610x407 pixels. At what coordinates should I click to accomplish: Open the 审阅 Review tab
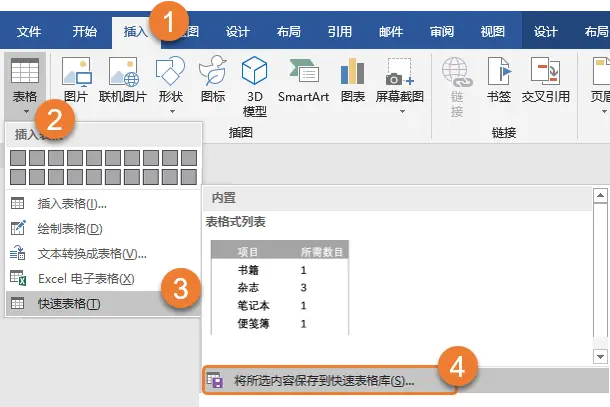(442, 32)
